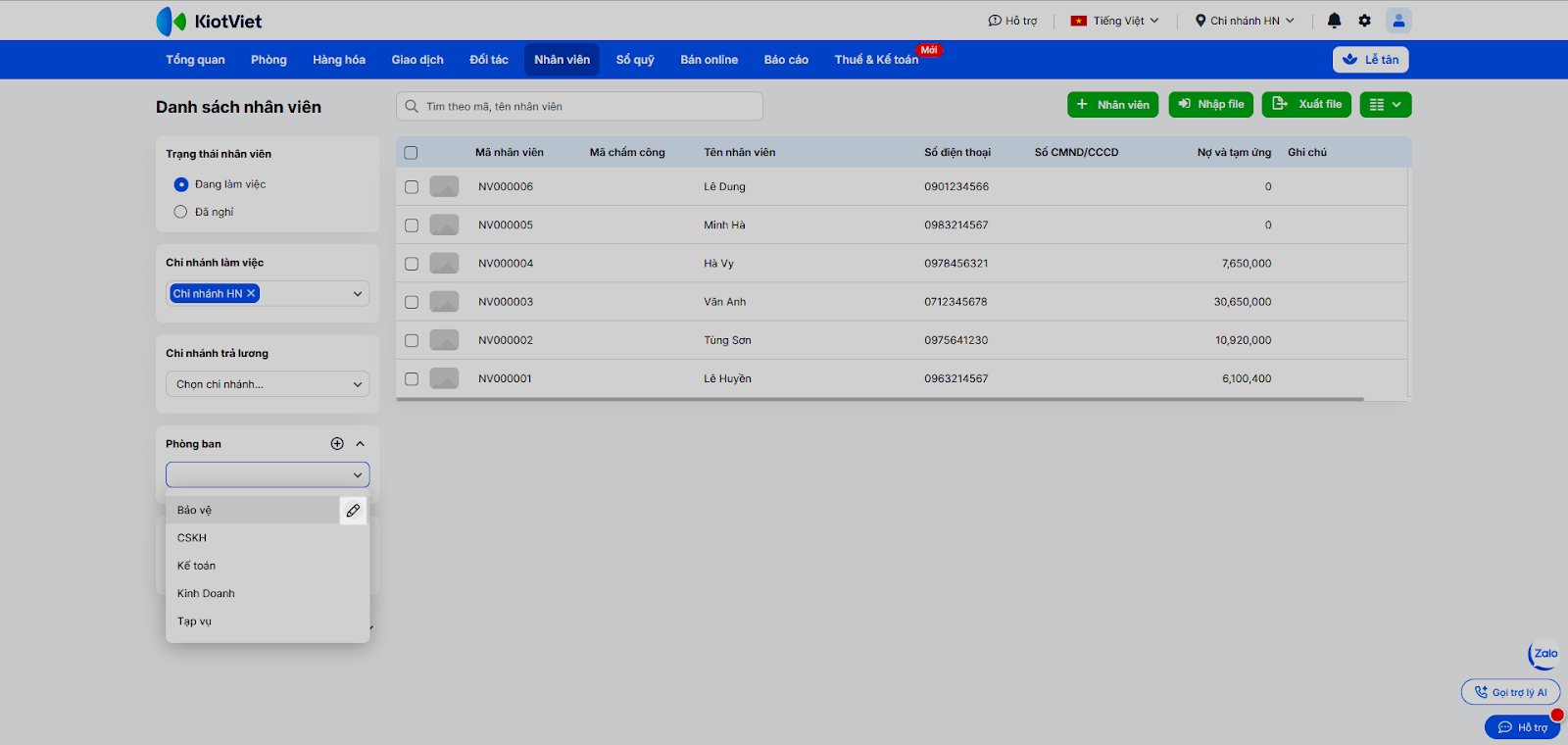Click phone number 0978456321
Viewport: 1568px width, 745px height.
(956, 264)
